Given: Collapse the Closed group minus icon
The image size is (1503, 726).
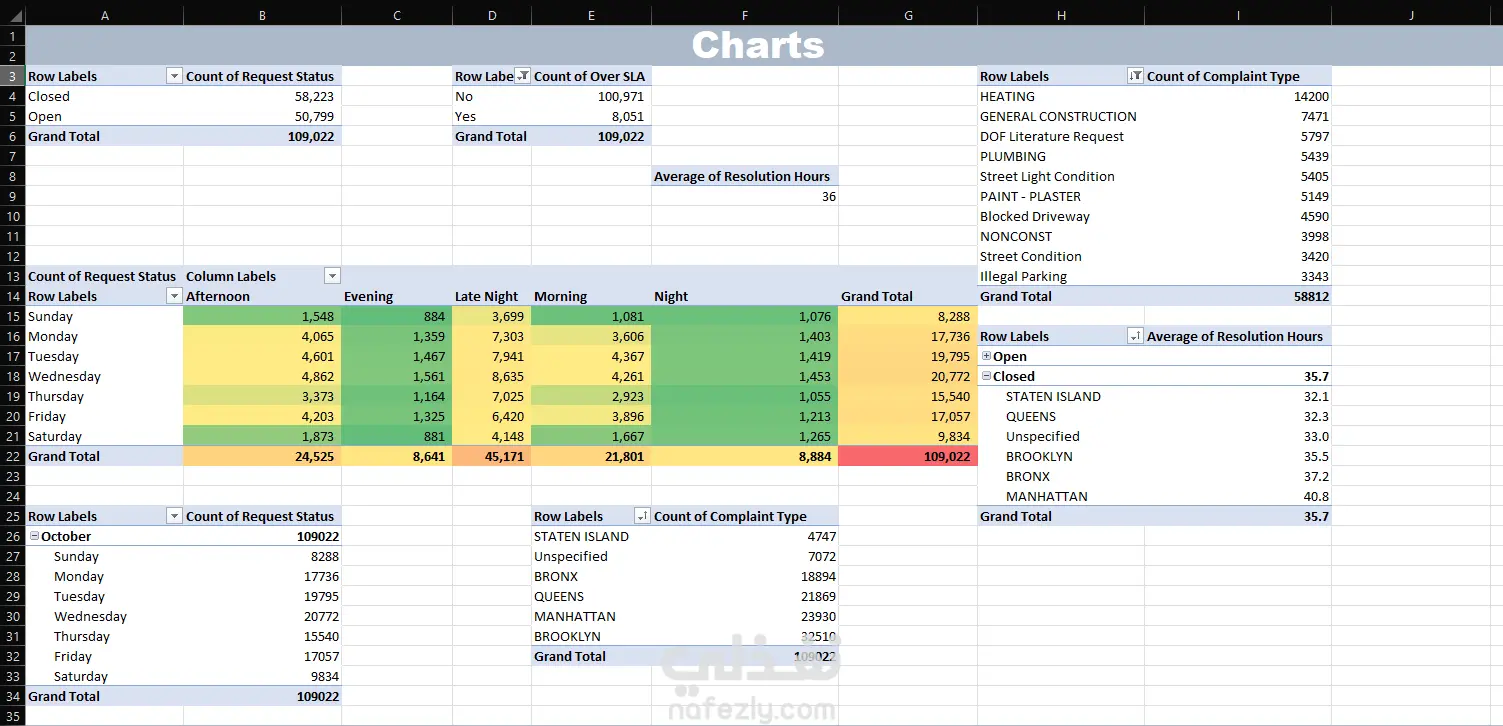Looking at the screenshot, I should (986, 376).
